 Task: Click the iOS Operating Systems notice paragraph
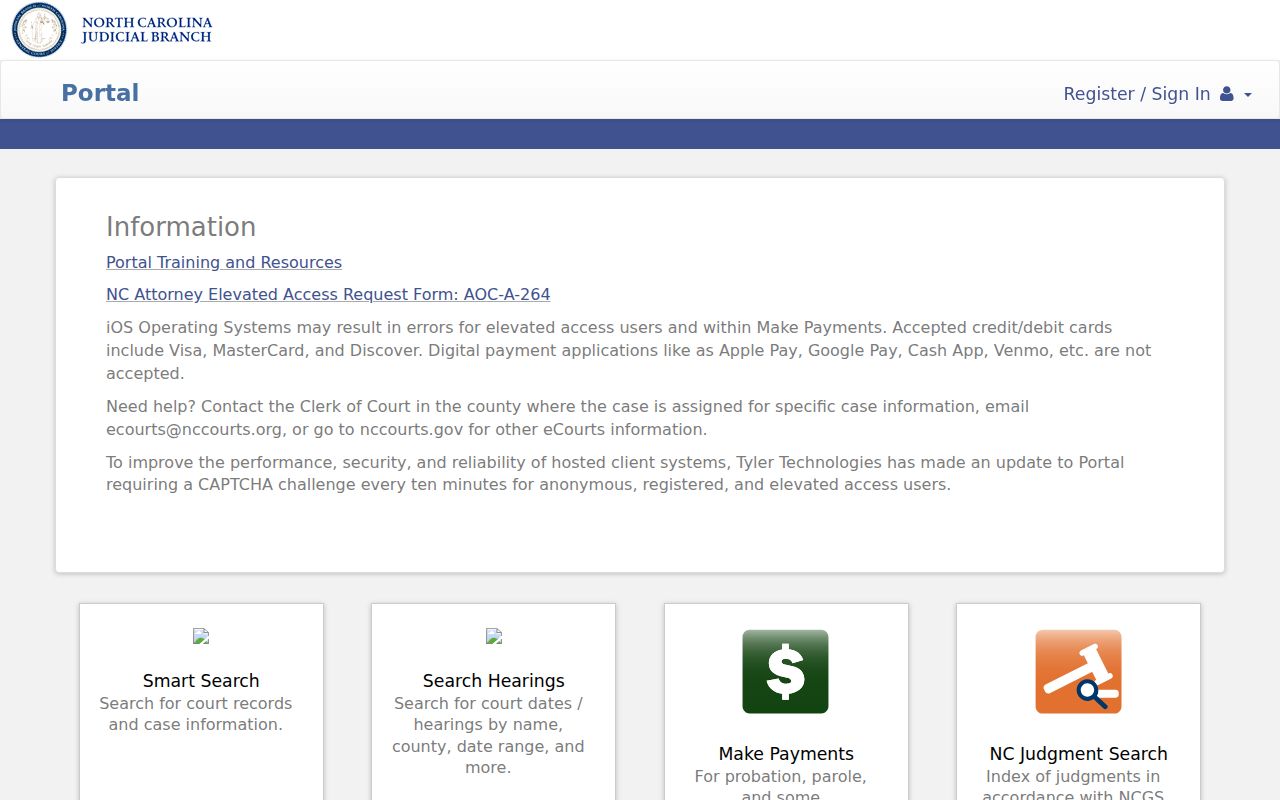coord(628,350)
